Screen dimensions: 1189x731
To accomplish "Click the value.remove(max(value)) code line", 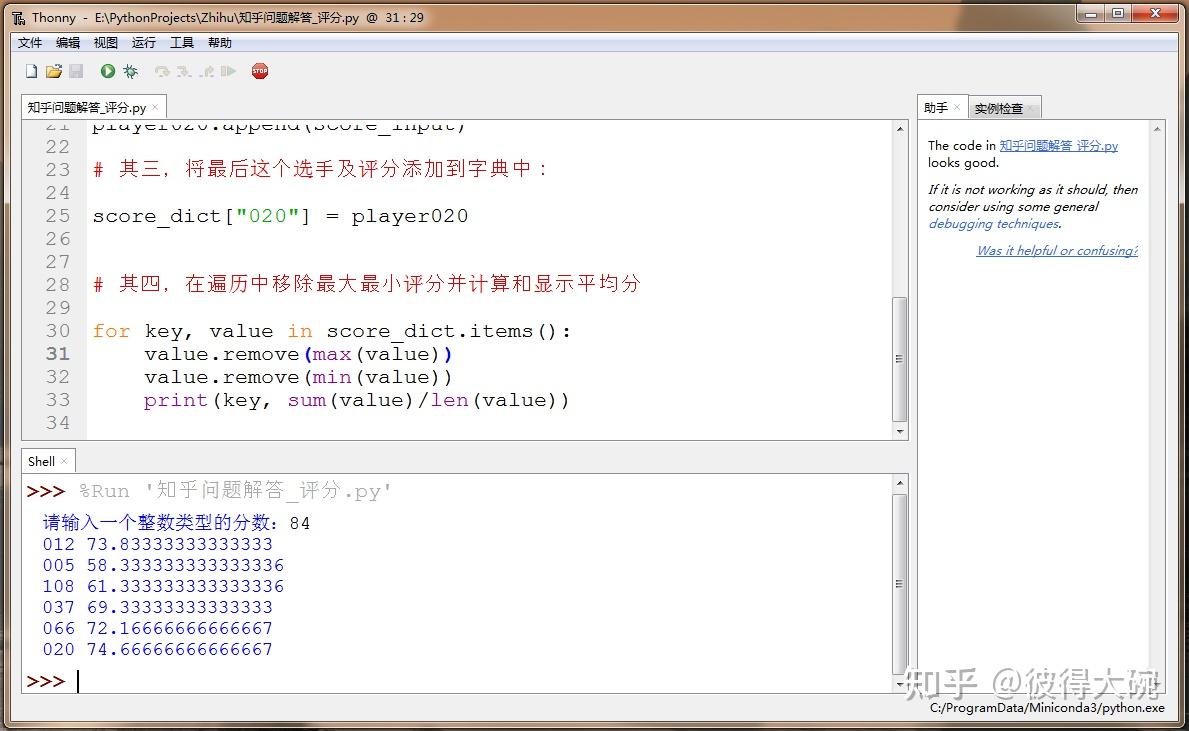I will click(298, 354).
